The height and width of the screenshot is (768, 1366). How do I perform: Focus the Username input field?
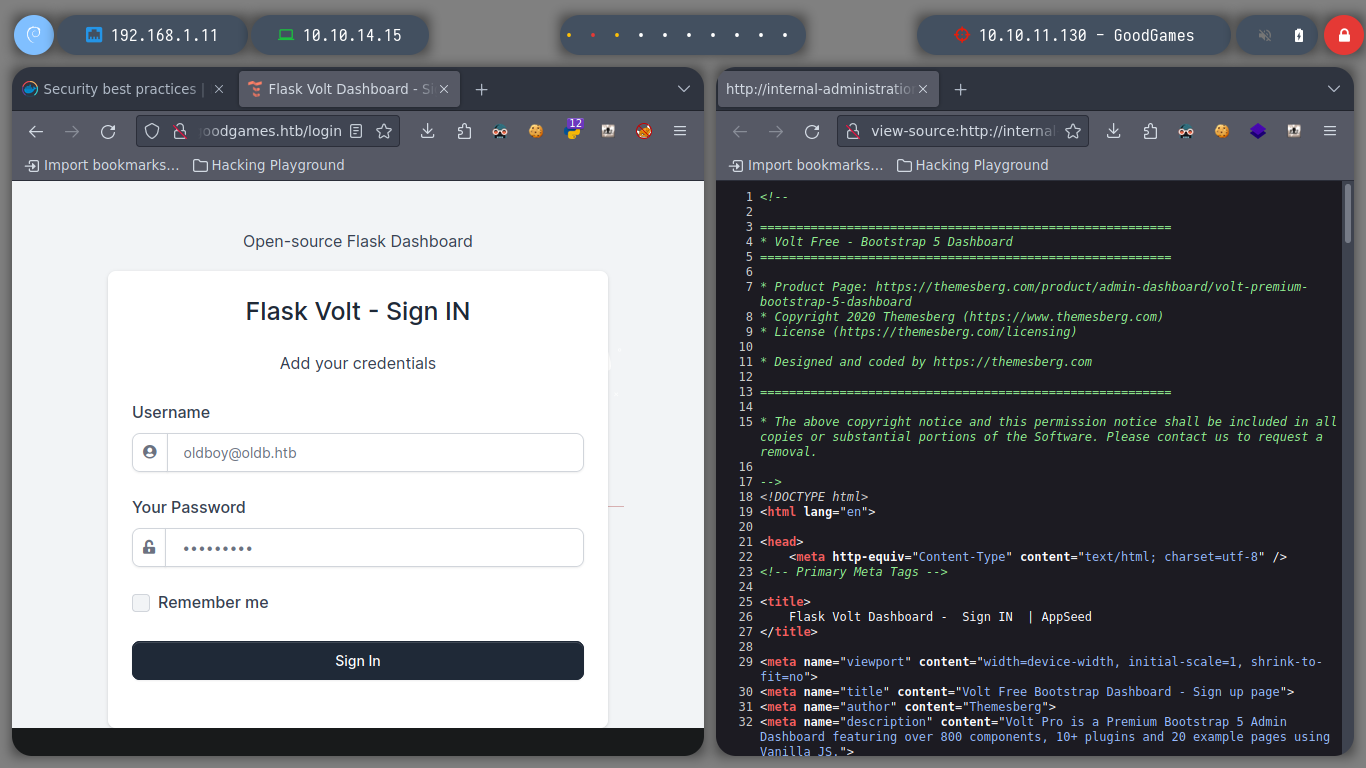tap(358, 452)
